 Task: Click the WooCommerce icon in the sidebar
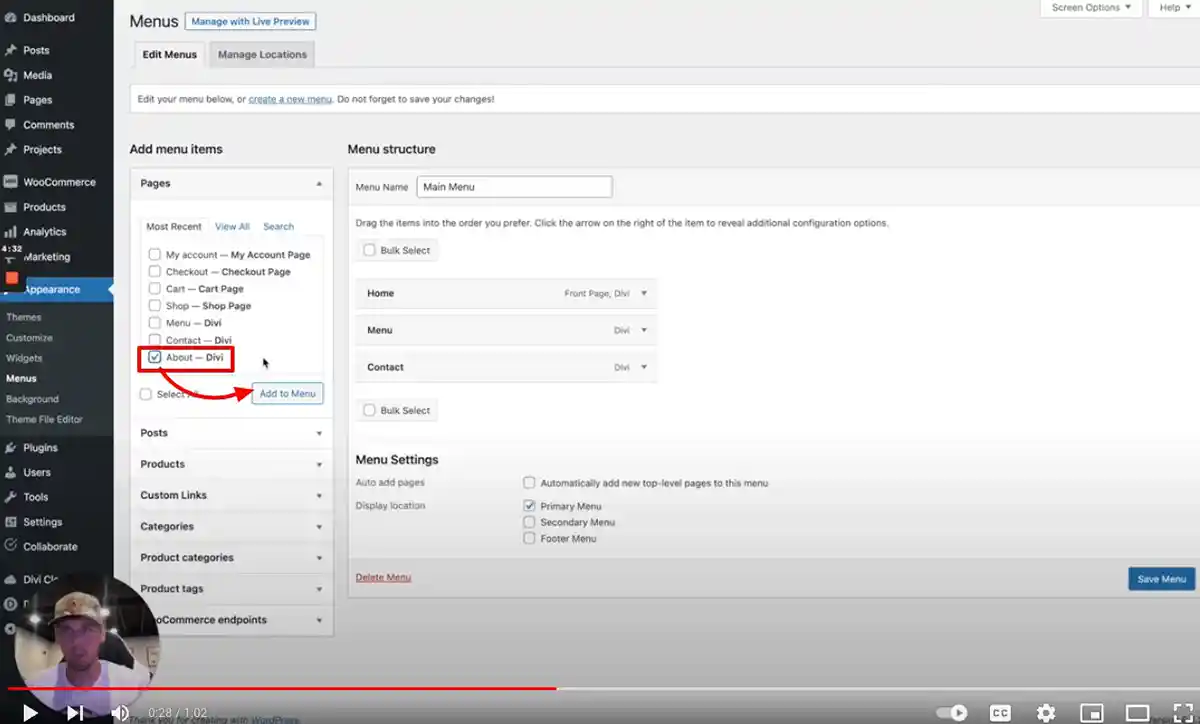pos(10,182)
